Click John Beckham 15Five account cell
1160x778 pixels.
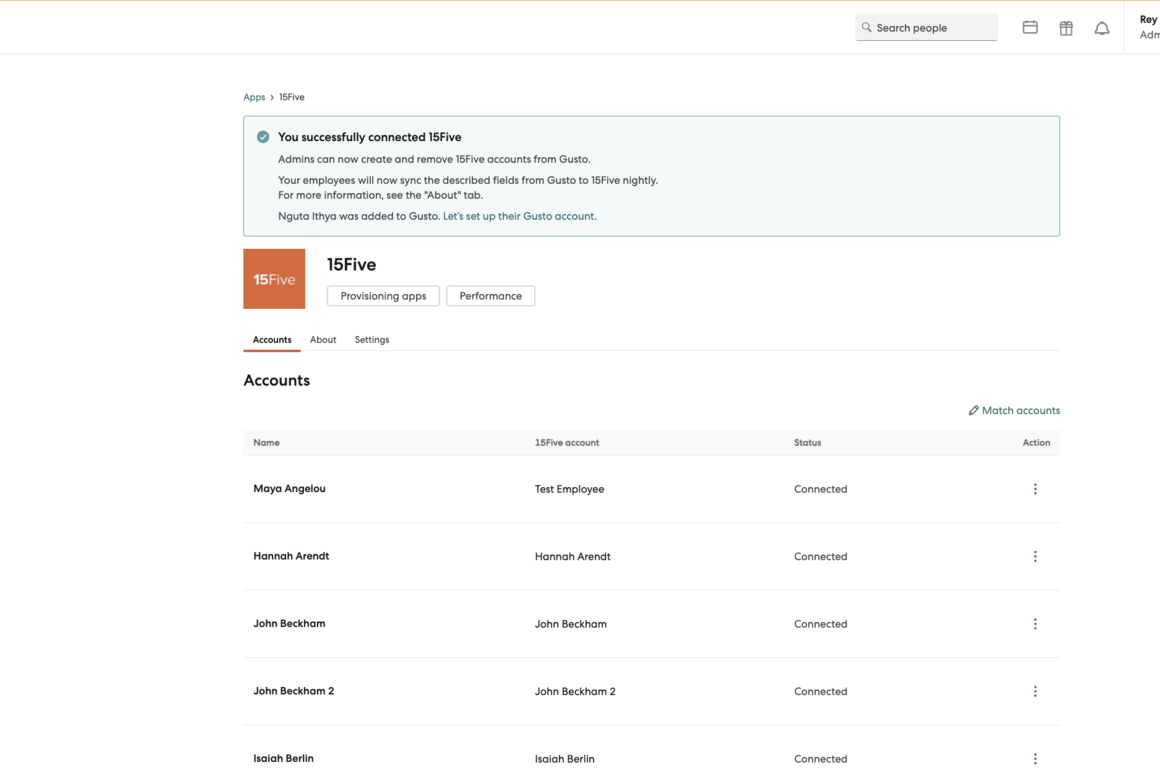pos(570,624)
